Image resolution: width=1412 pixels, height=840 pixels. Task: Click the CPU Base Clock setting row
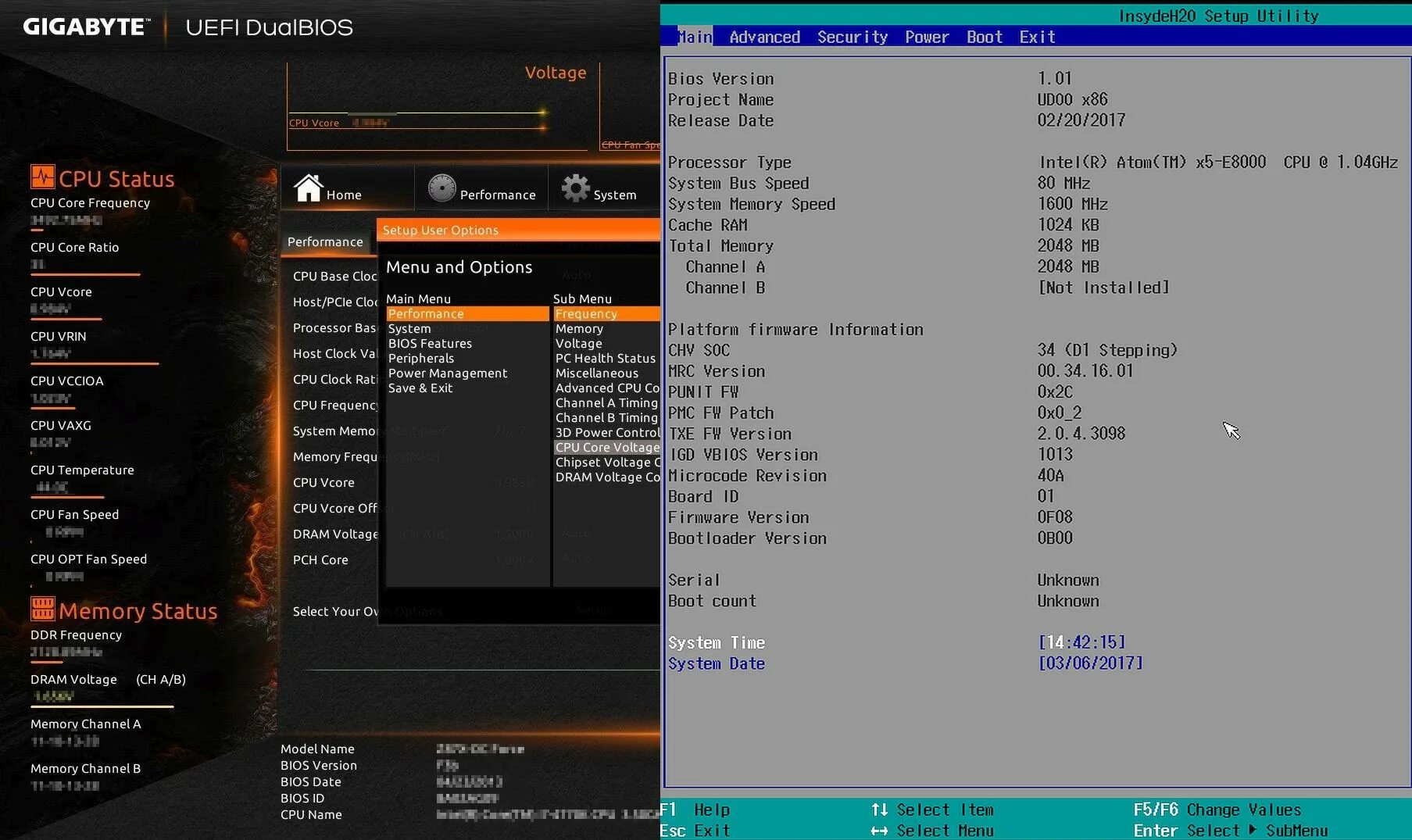[334, 276]
